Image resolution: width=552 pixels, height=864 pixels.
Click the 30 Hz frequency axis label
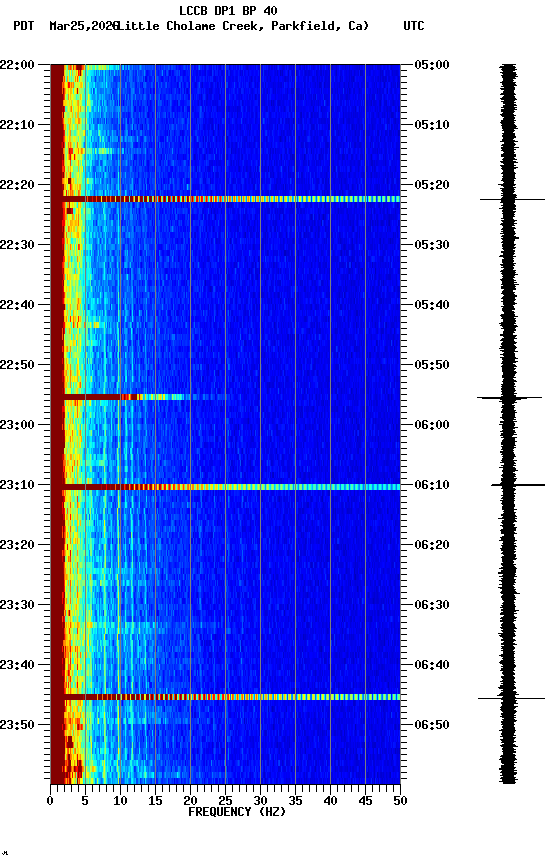click(x=261, y=801)
